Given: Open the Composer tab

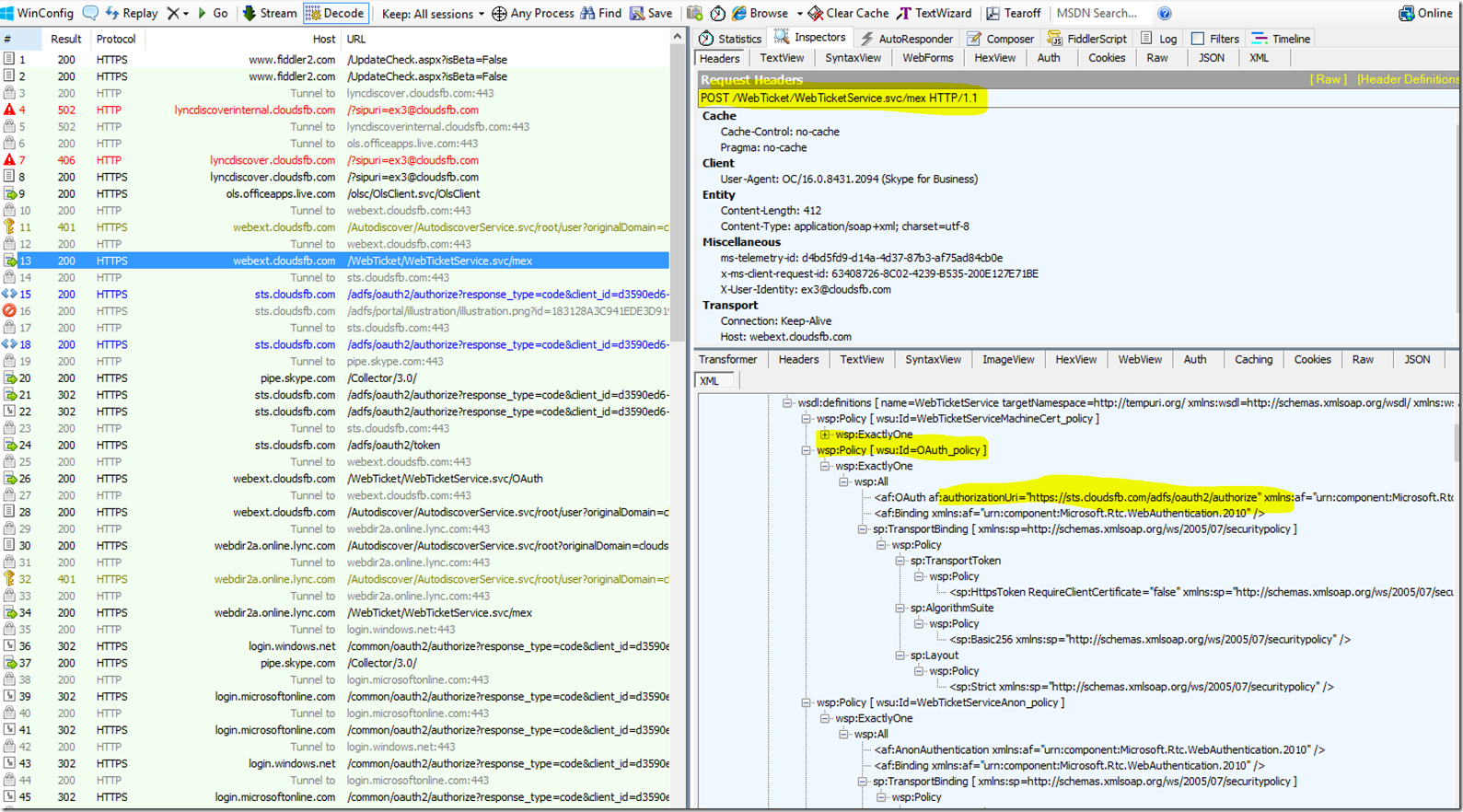Looking at the screenshot, I should (1000, 39).
